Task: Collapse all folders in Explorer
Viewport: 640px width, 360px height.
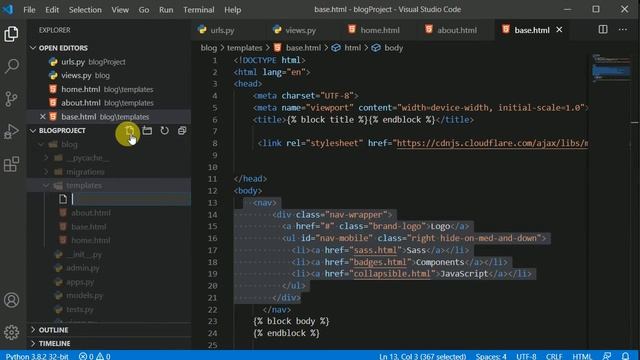Action: pos(182,131)
